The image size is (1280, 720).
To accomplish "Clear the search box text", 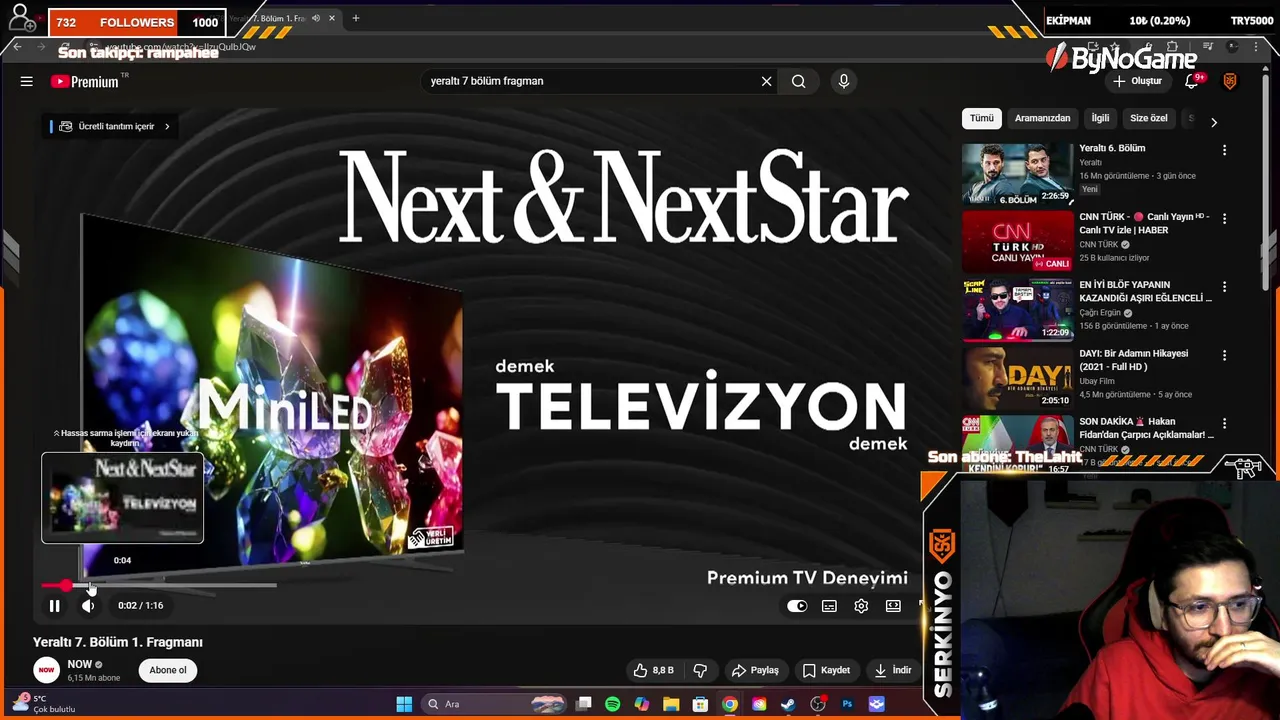I will [x=766, y=81].
